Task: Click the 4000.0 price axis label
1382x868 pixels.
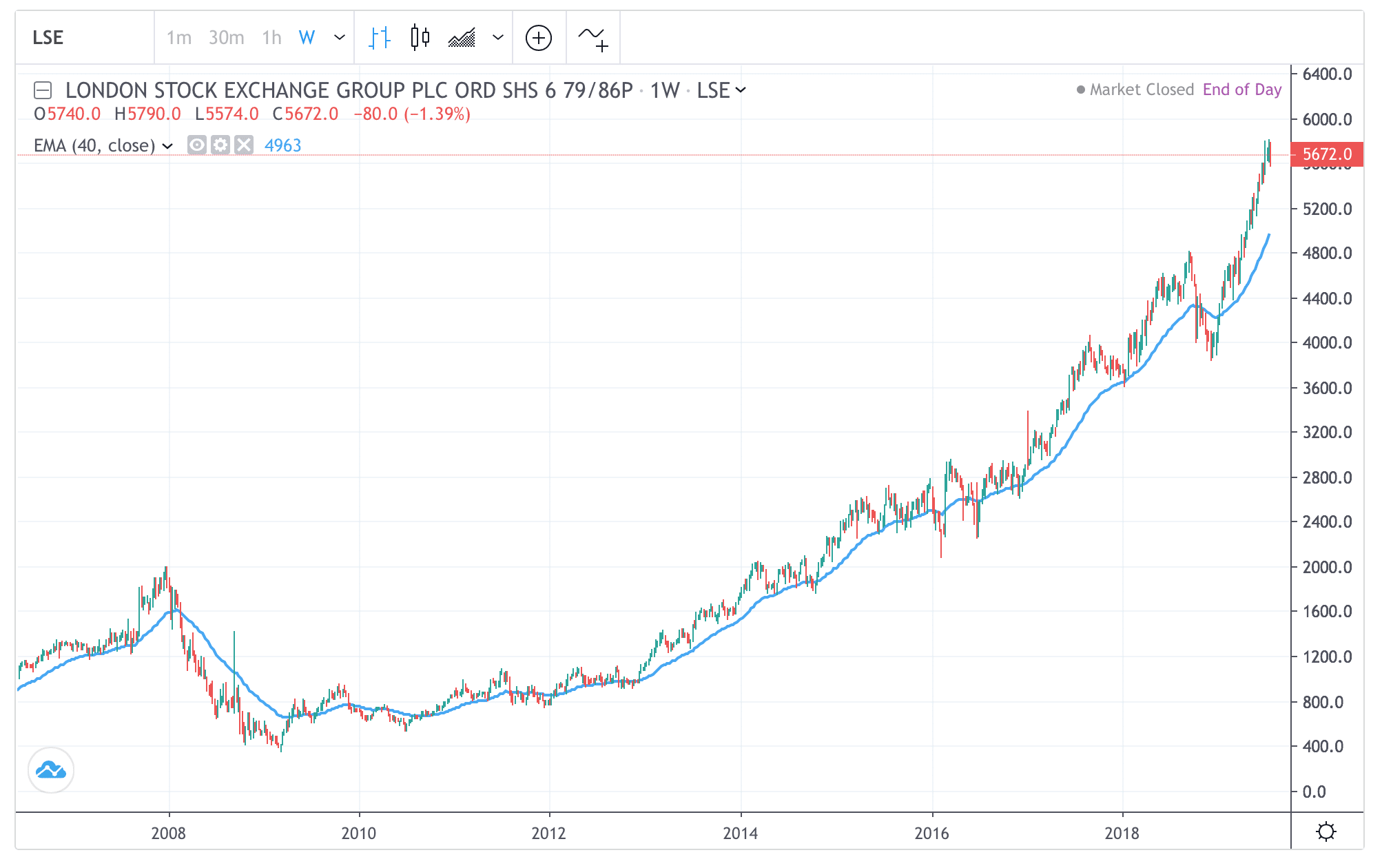Action: (x=1327, y=343)
